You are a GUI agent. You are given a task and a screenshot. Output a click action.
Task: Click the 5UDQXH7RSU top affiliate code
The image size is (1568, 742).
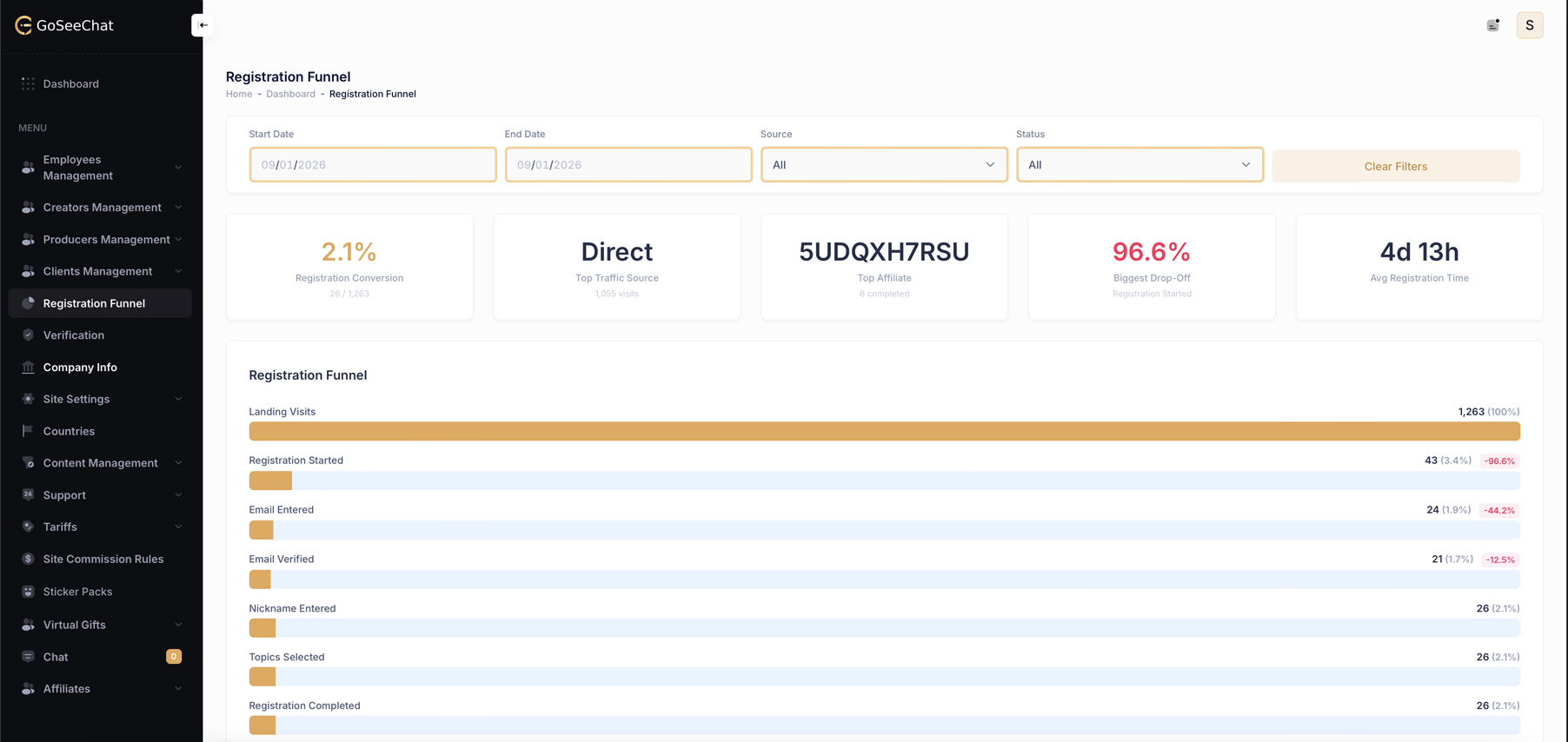pos(884,252)
